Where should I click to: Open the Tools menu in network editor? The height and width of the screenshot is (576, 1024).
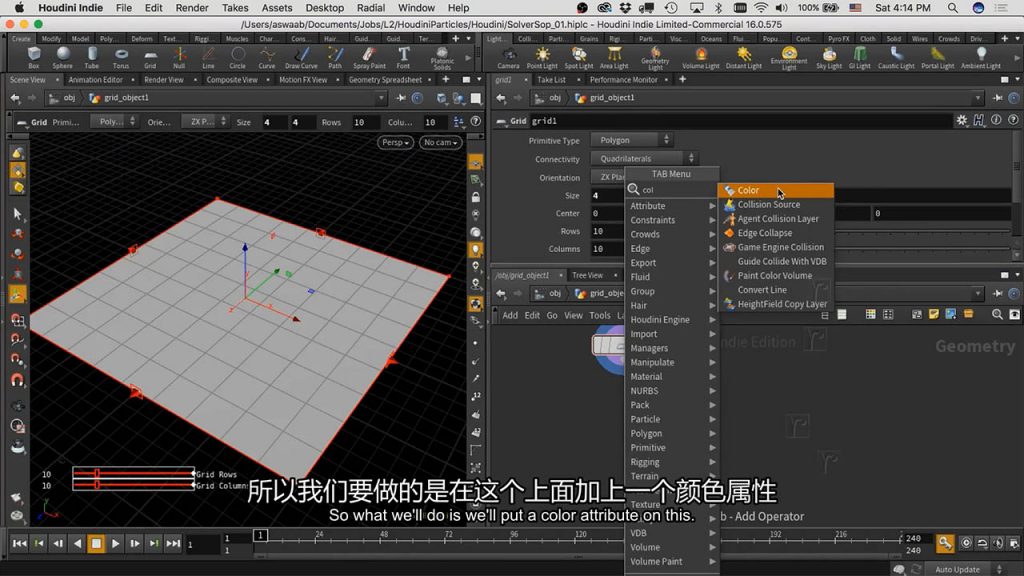pyautogui.click(x=600, y=315)
